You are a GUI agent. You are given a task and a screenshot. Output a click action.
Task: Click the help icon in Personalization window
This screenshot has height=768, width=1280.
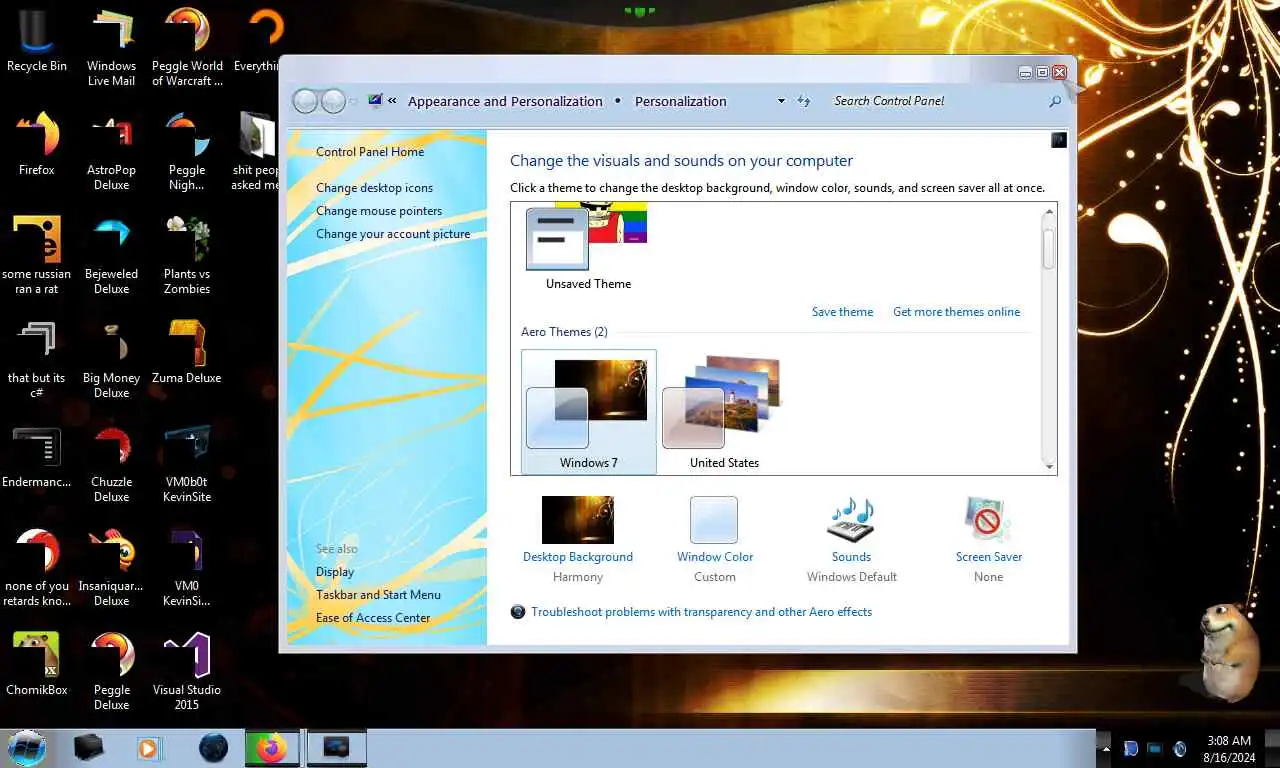(1059, 140)
